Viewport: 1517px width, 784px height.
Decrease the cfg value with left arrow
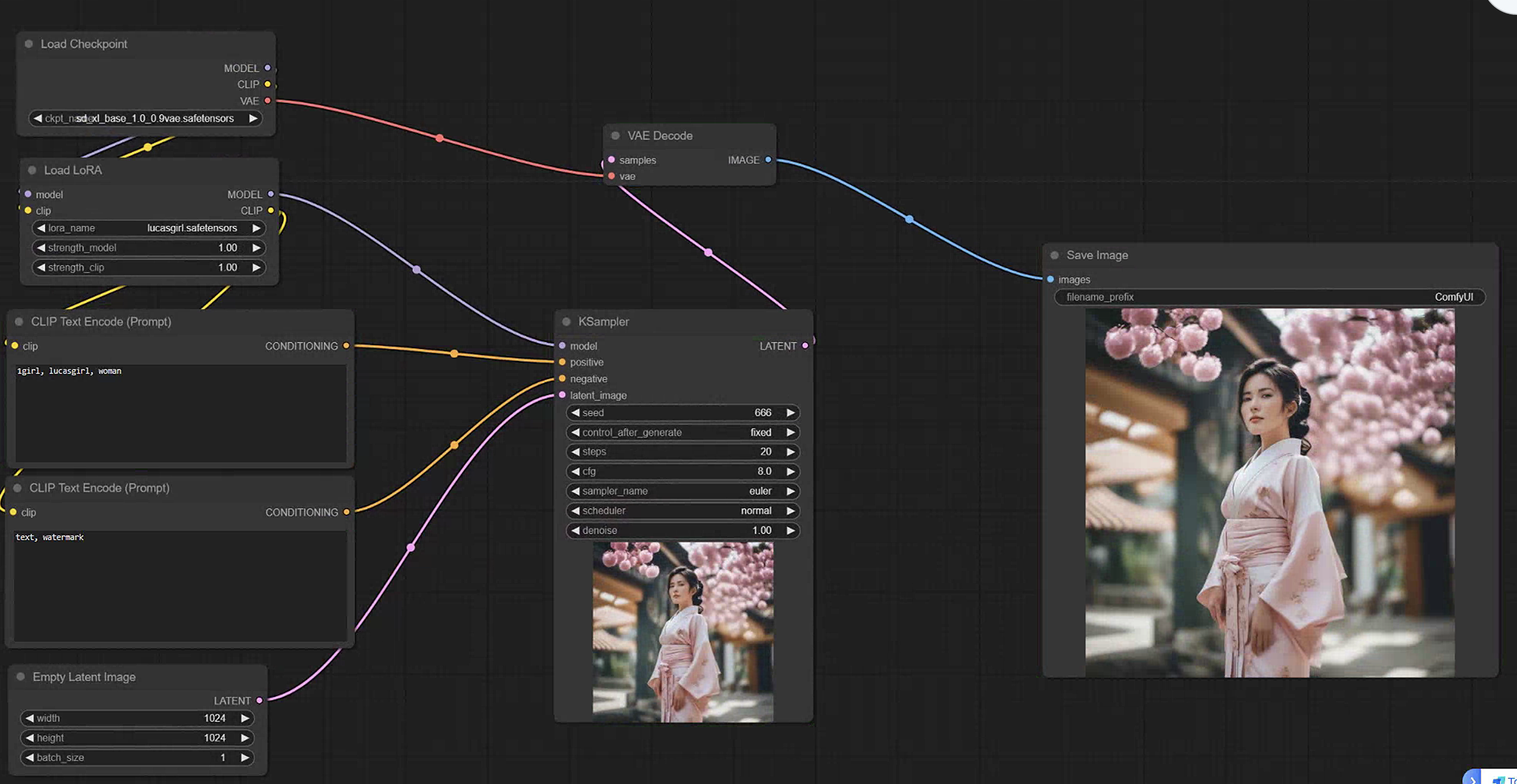coord(576,471)
